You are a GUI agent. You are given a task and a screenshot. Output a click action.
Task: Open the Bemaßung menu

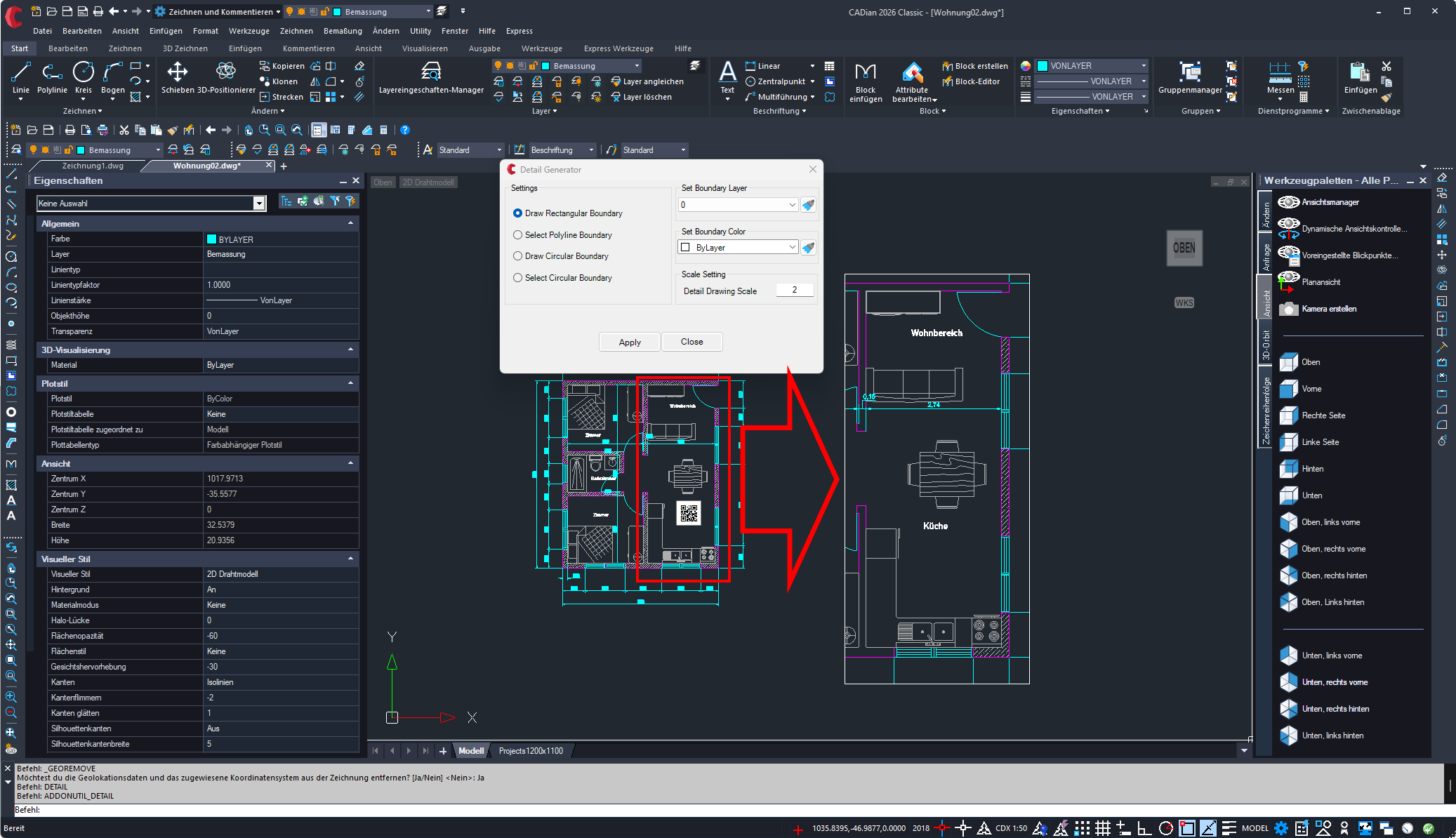(343, 31)
